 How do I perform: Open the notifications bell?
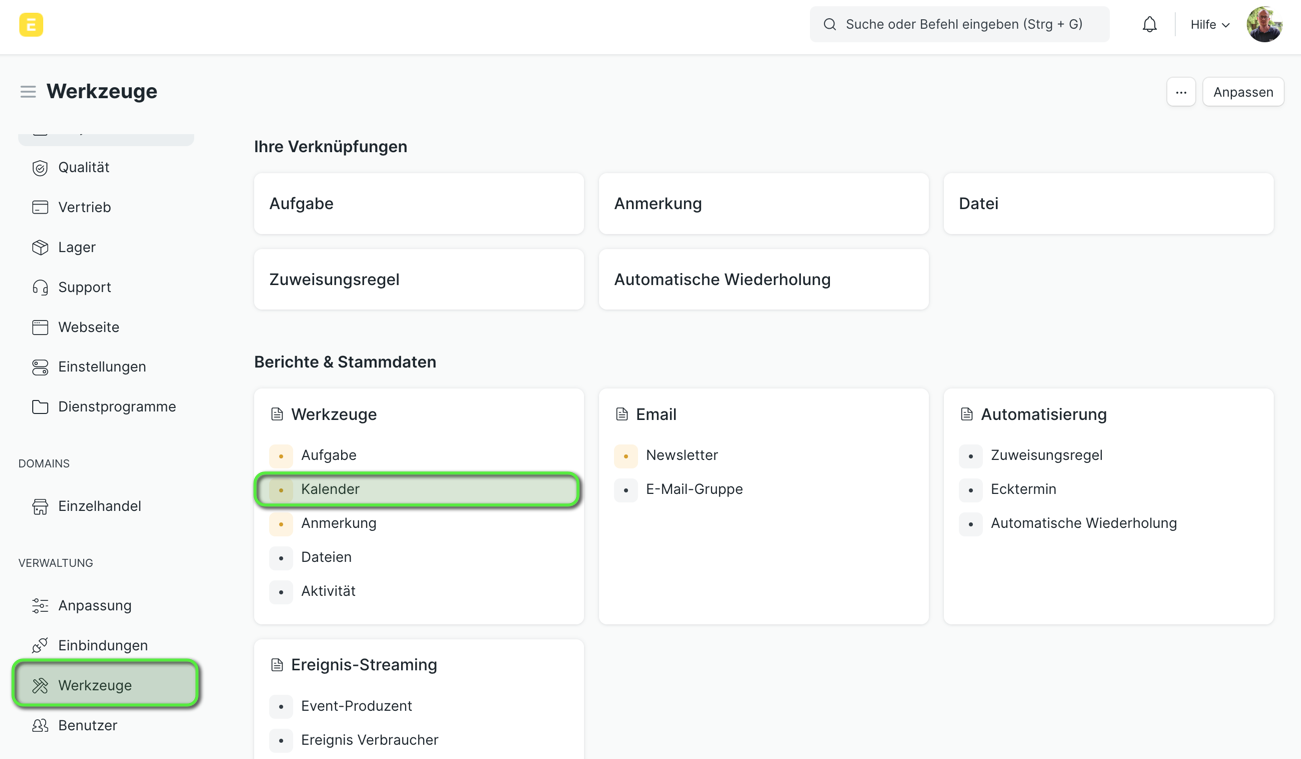tap(1150, 25)
